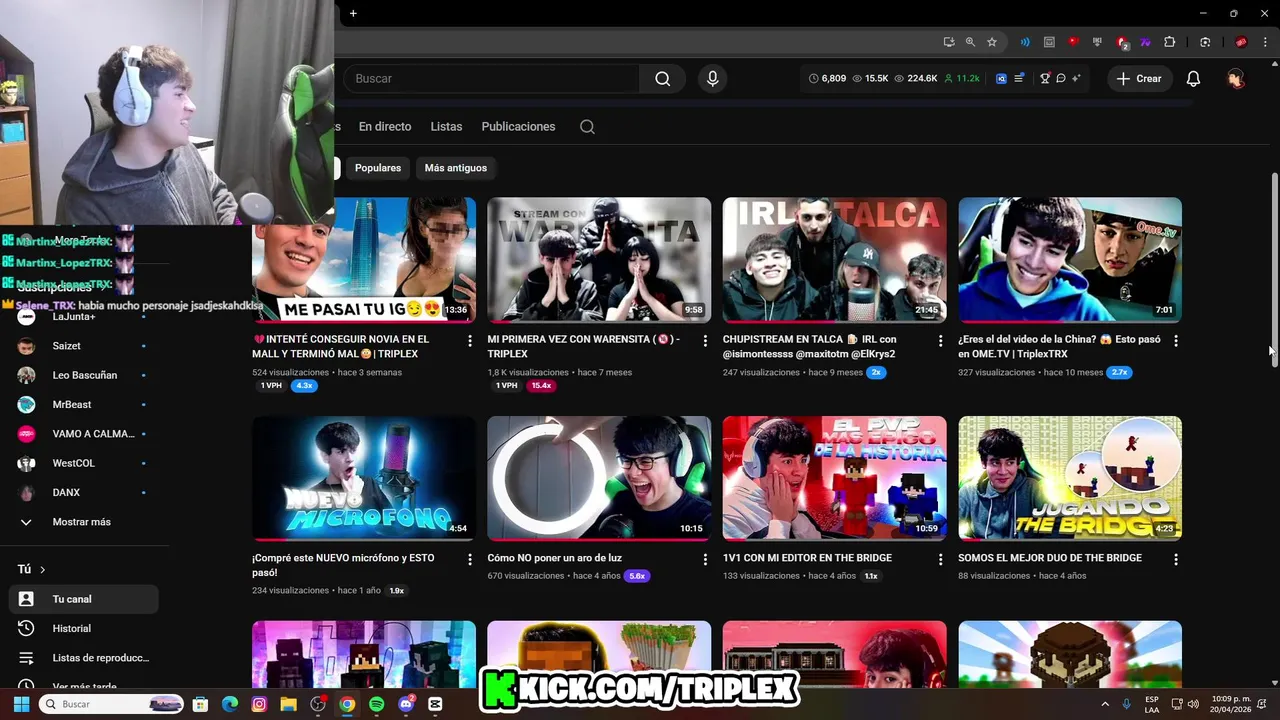The width and height of the screenshot is (1280, 720).
Task: Switch to Publicaciones tab
Action: tap(518, 127)
